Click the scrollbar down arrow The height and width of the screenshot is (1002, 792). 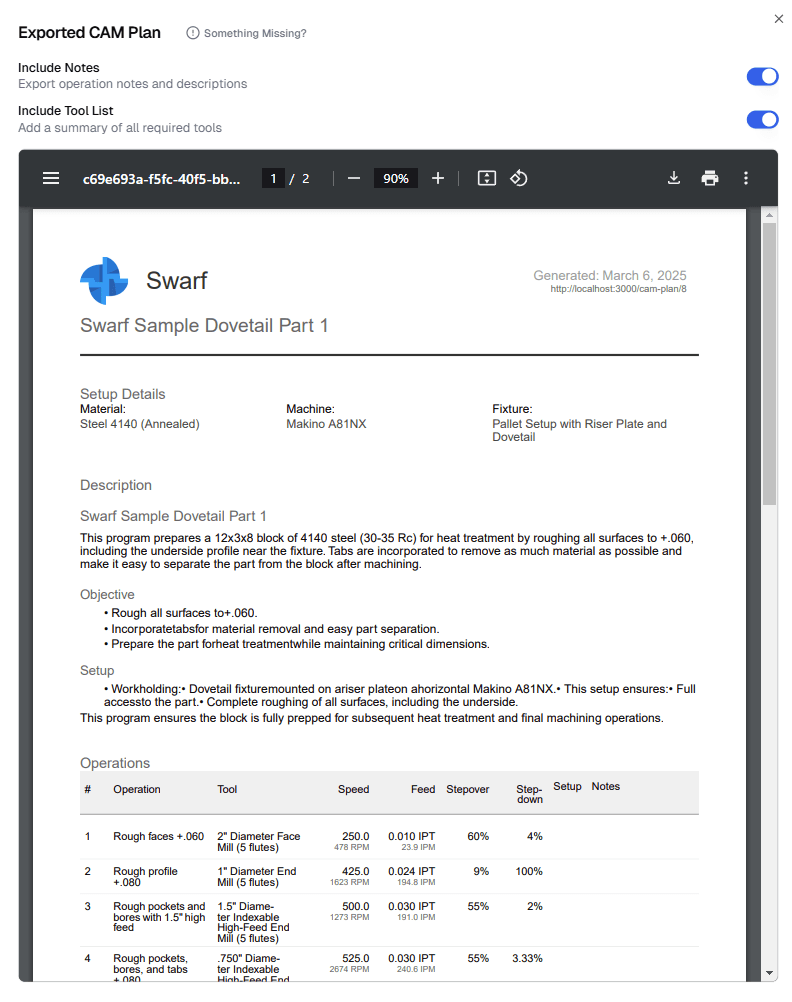pyautogui.click(x=769, y=973)
